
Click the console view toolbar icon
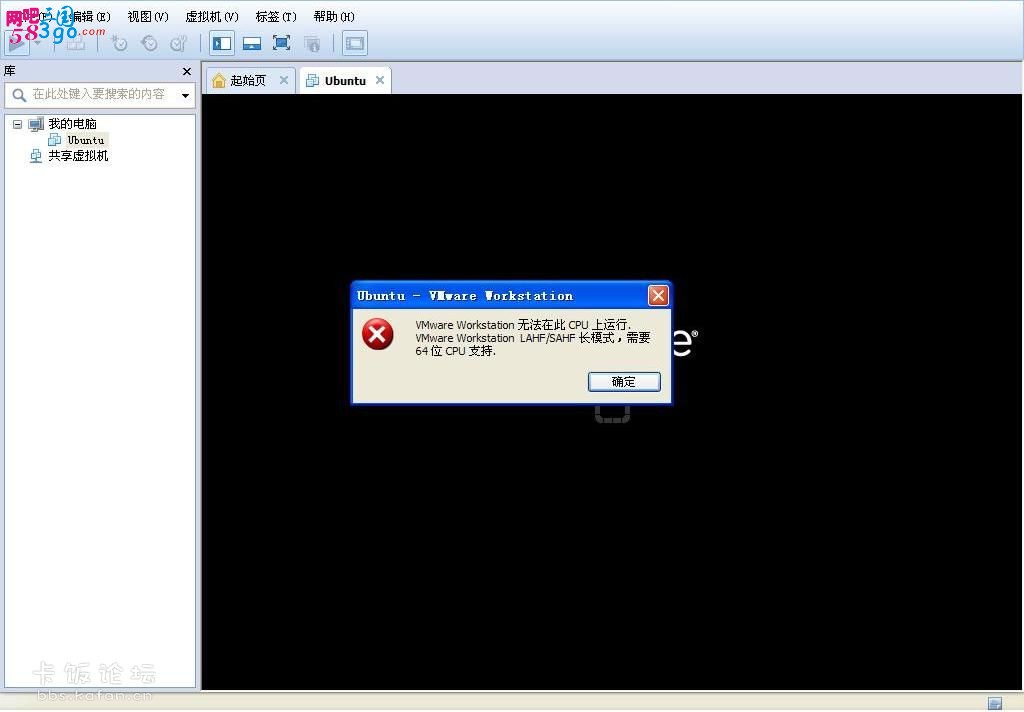point(355,43)
